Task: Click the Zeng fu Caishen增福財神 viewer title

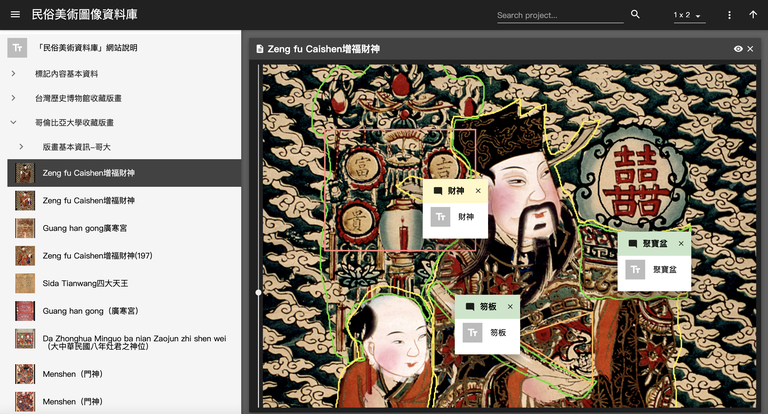Action: (x=324, y=49)
